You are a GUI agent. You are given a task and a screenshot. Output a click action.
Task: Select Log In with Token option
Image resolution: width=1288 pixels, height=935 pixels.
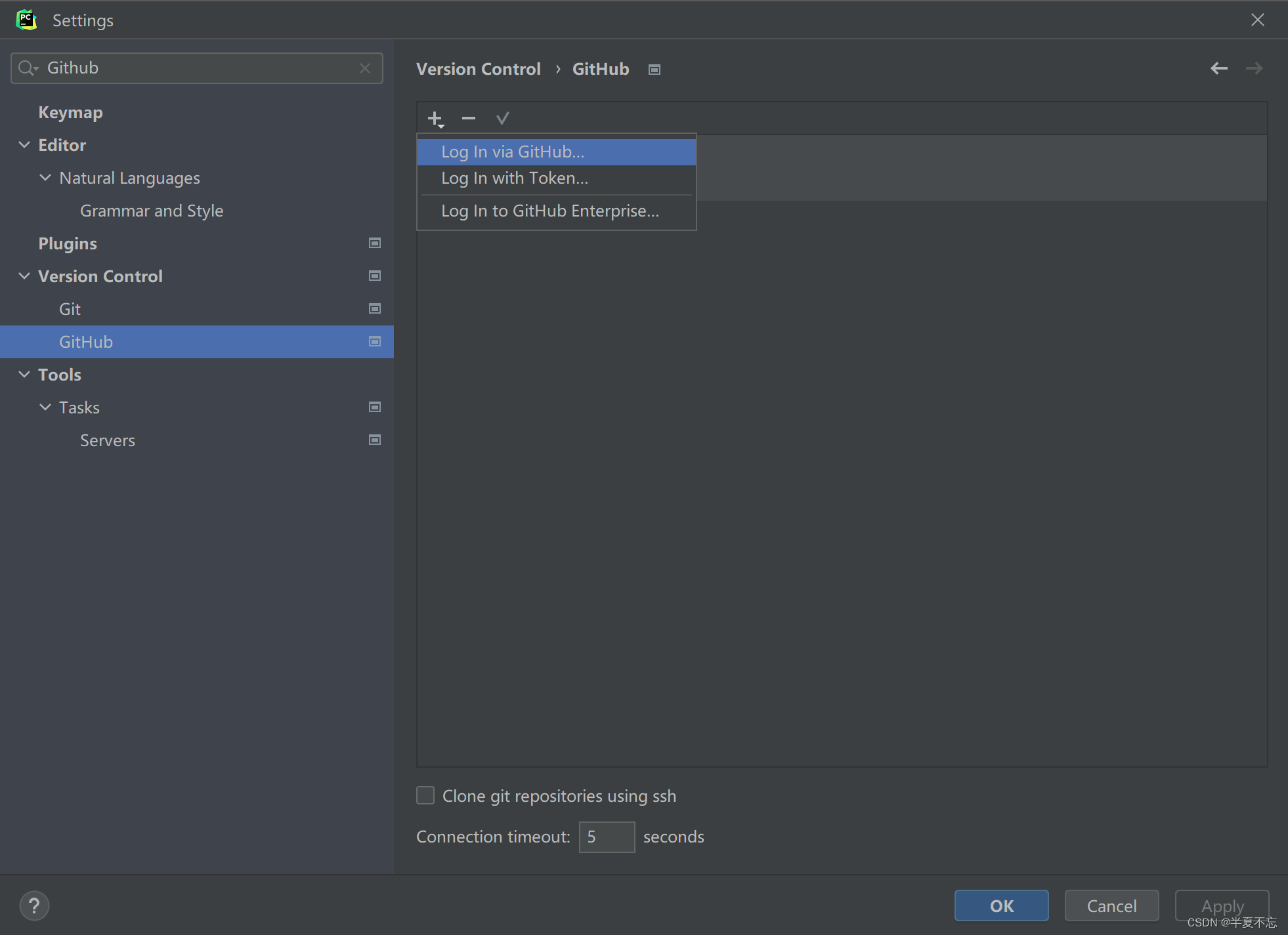click(514, 178)
